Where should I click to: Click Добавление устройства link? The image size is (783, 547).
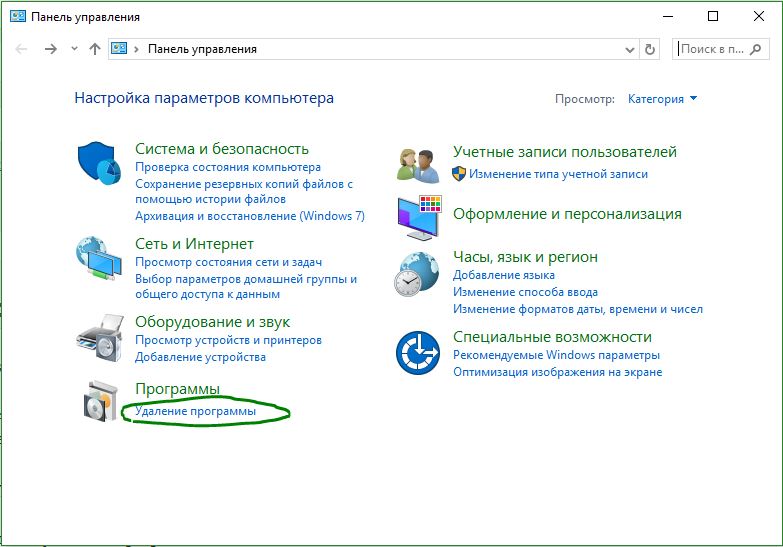pos(200,357)
